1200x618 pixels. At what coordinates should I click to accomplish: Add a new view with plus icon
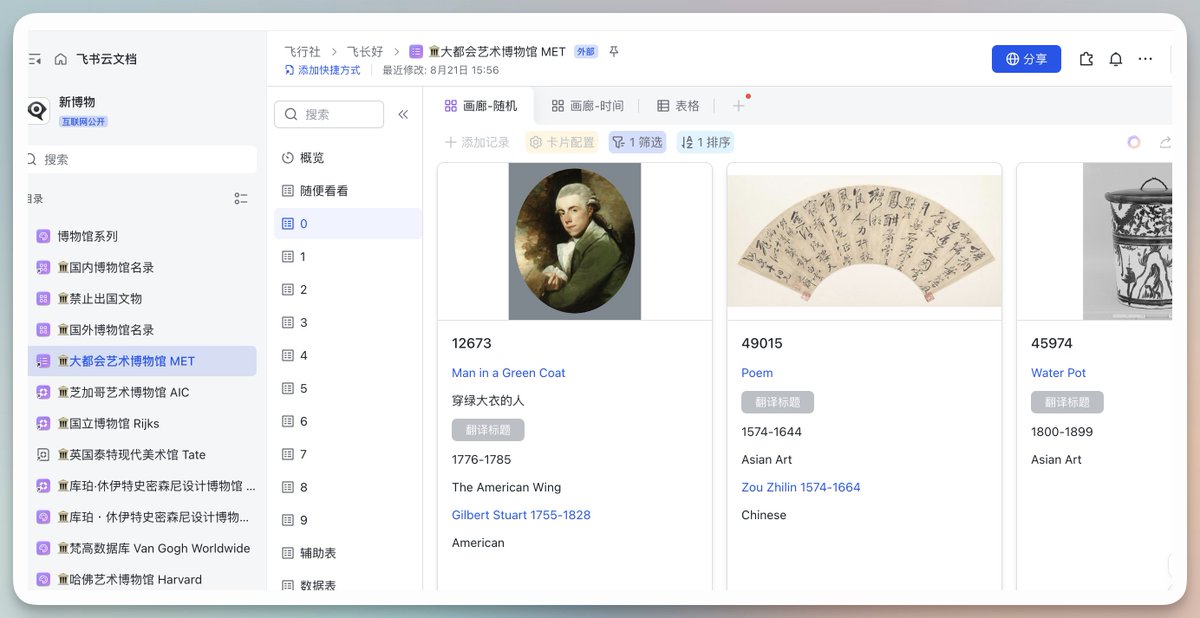tap(739, 105)
